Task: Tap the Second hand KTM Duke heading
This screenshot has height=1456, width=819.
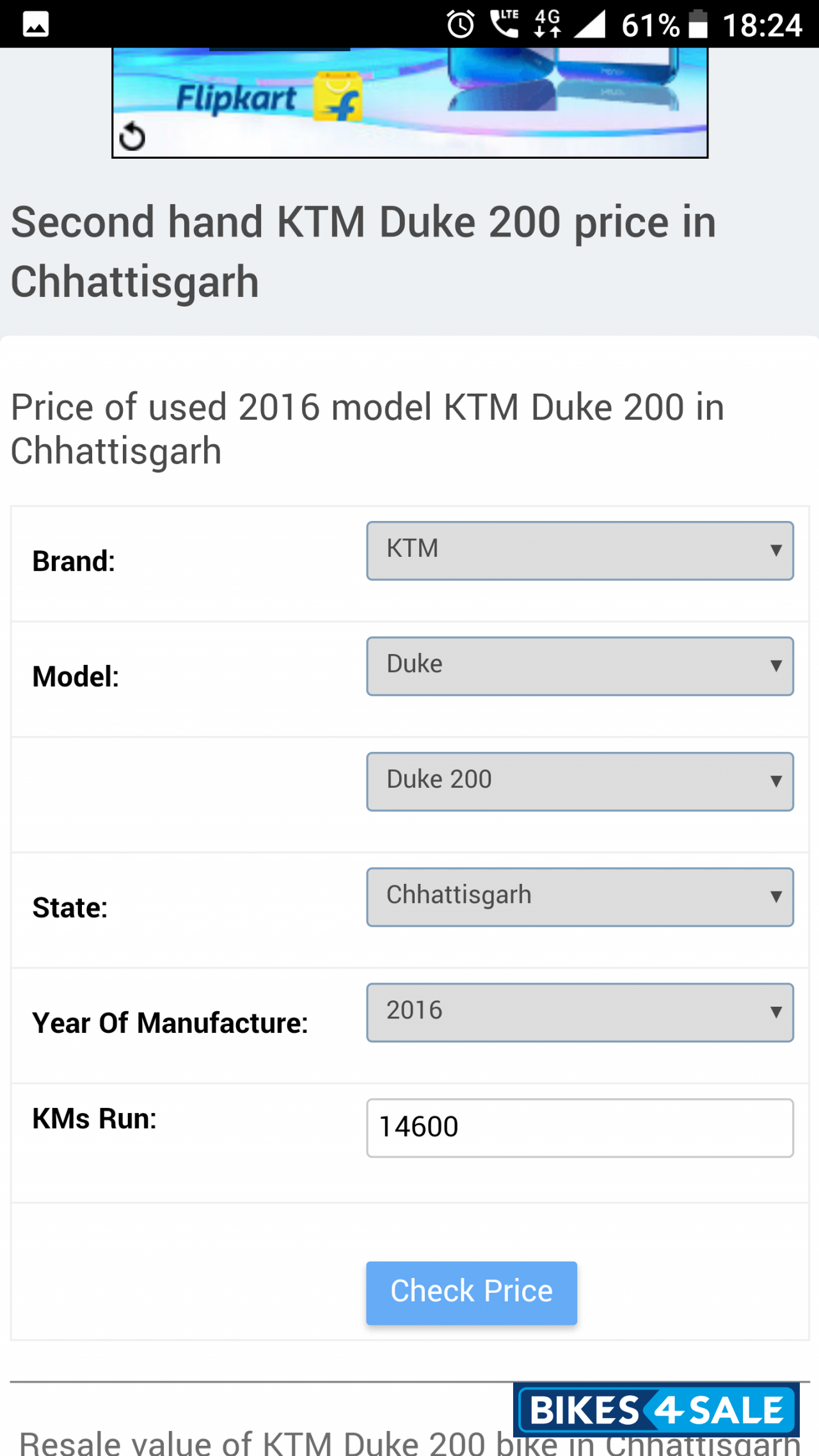Action: tap(363, 252)
